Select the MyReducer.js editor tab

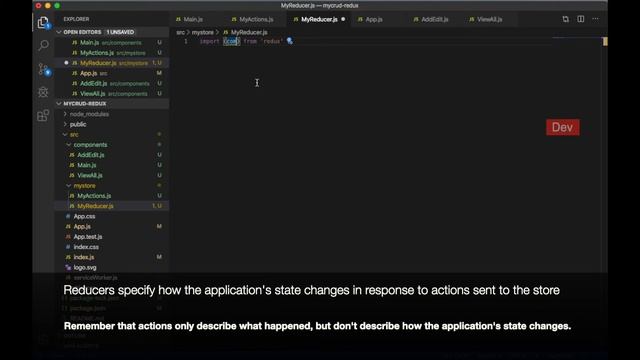pos(319,19)
